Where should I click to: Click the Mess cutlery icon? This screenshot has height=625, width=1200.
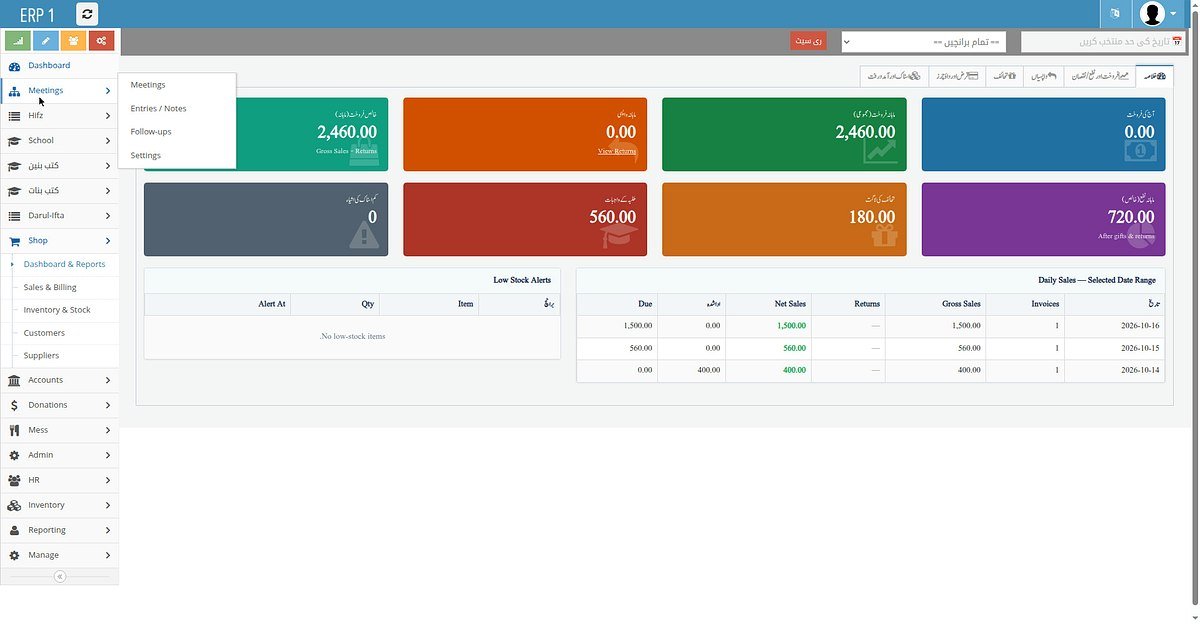14,430
